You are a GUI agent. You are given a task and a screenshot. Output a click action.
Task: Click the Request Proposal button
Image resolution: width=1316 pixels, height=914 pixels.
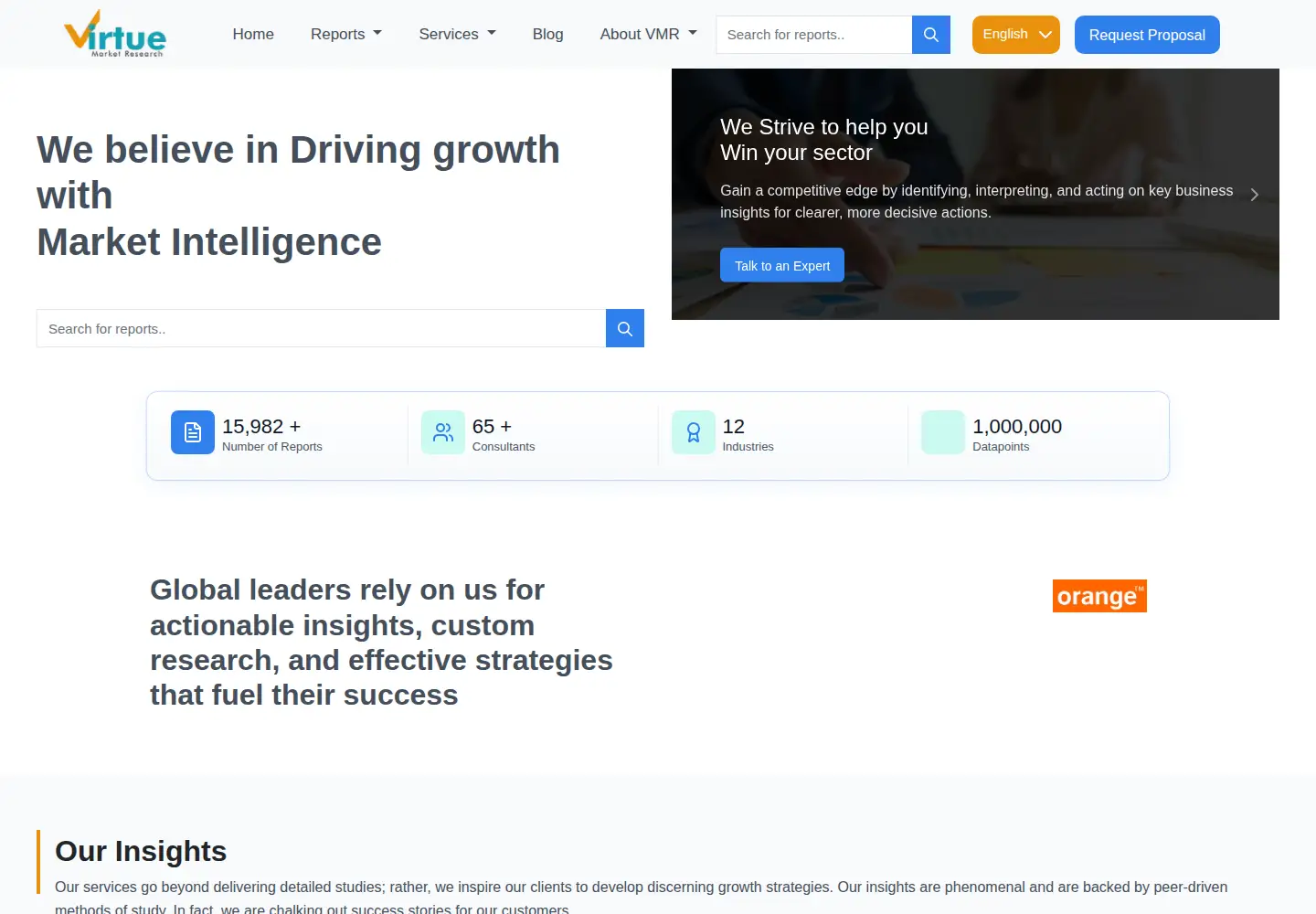coord(1147,35)
